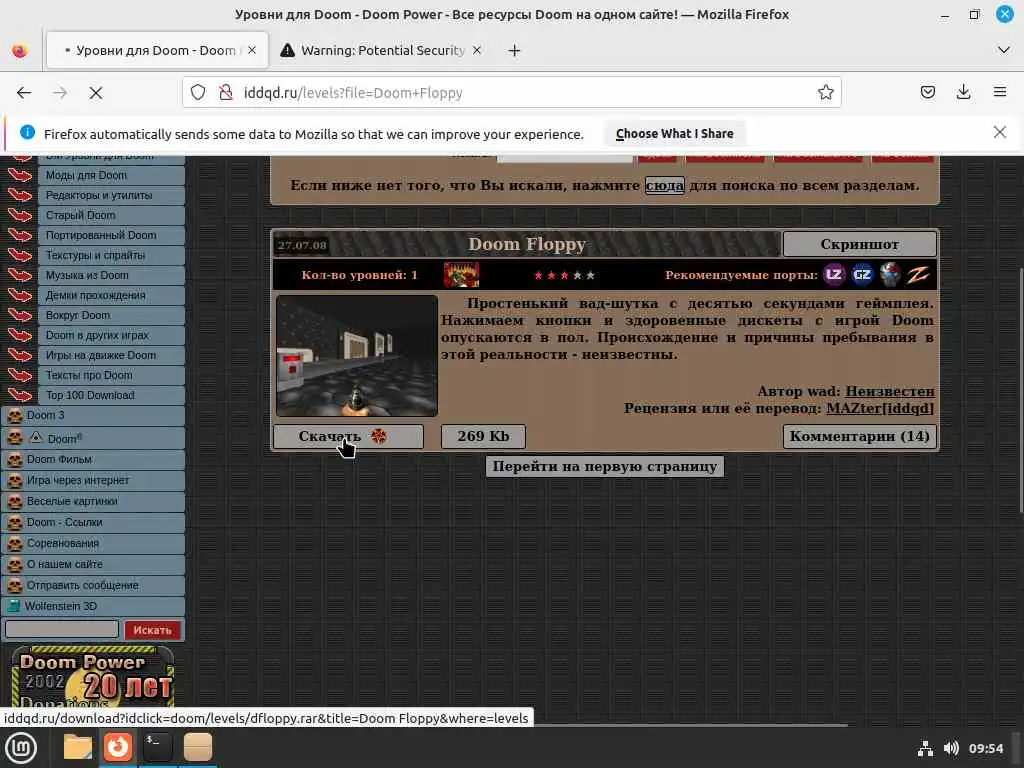
Task: Open Wolfenstein 3D sidebar section
Action: (93, 606)
